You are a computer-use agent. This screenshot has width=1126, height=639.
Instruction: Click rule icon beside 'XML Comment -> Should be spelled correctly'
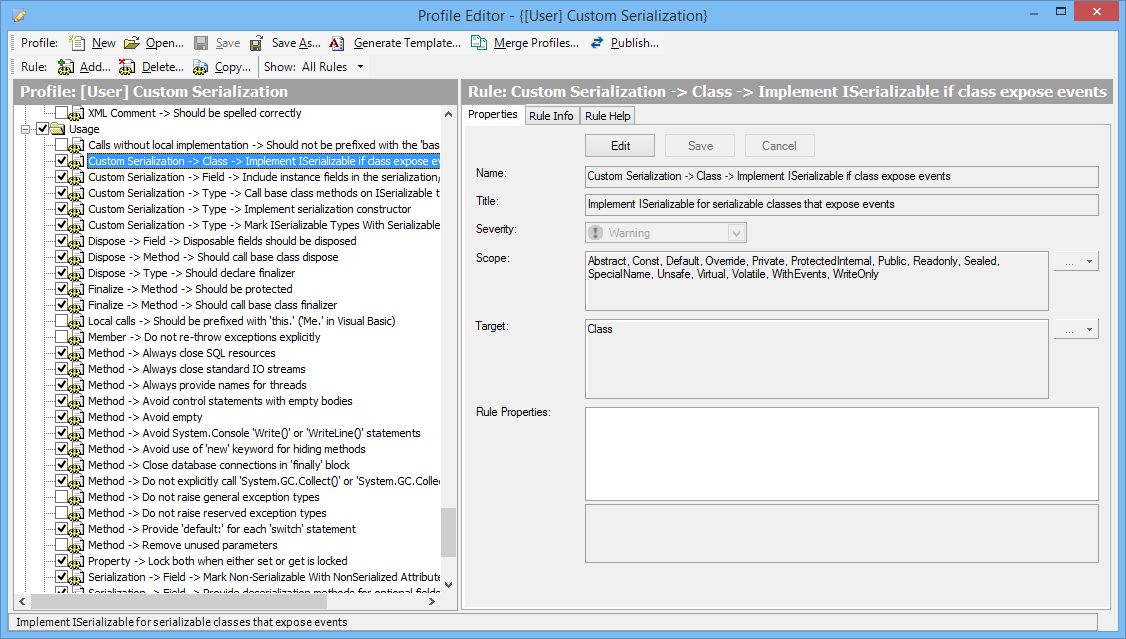coord(75,113)
